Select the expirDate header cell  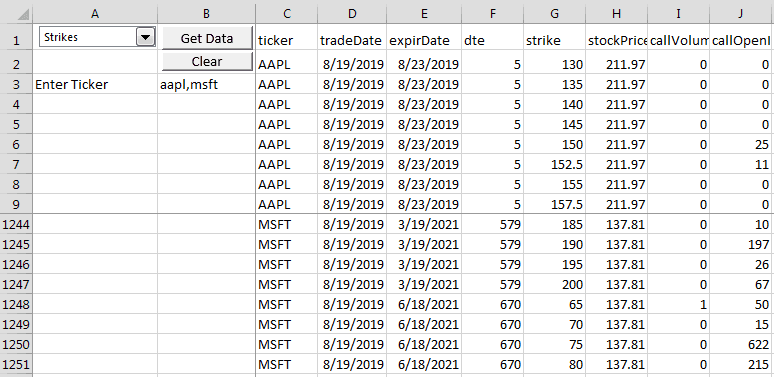click(x=424, y=40)
